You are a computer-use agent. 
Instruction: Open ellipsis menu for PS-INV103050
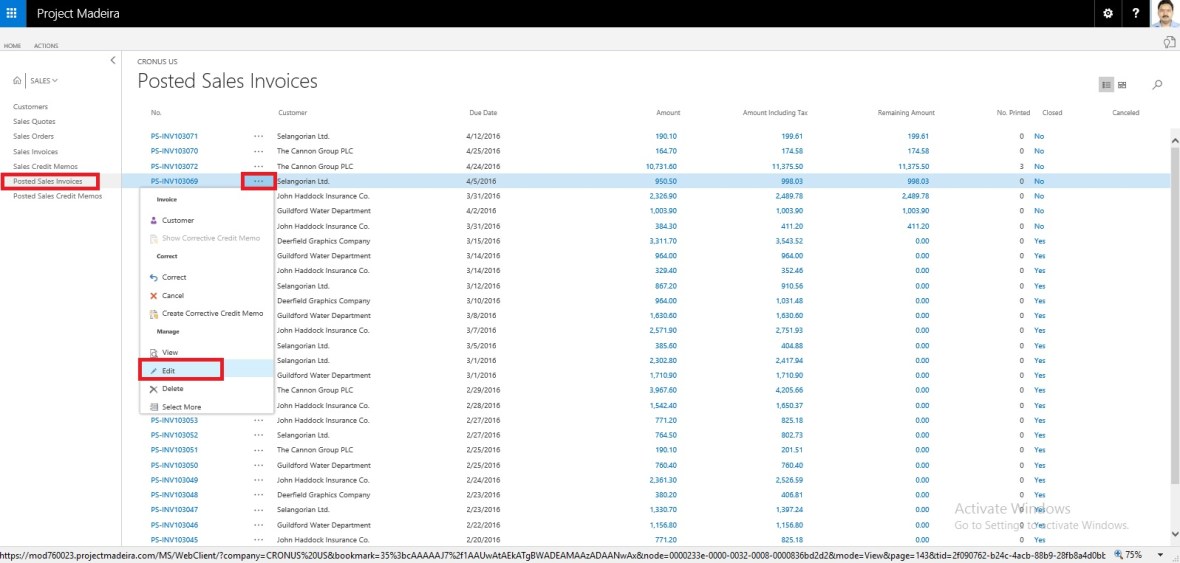click(x=259, y=465)
